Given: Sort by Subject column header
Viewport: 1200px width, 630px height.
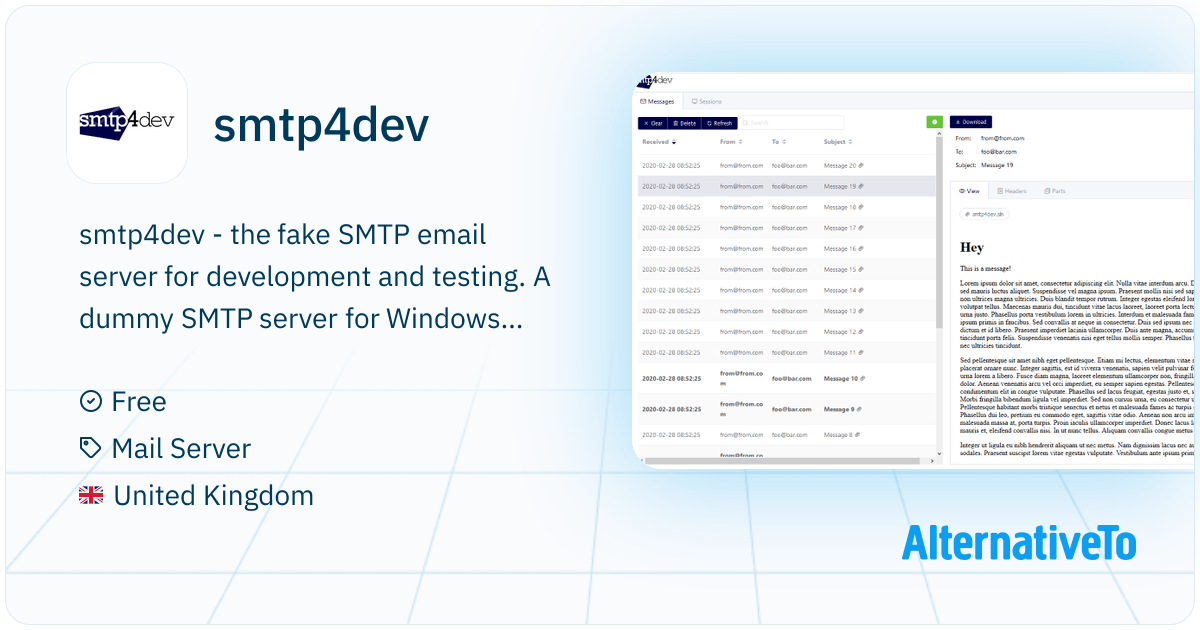Looking at the screenshot, I should click(x=838, y=142).
